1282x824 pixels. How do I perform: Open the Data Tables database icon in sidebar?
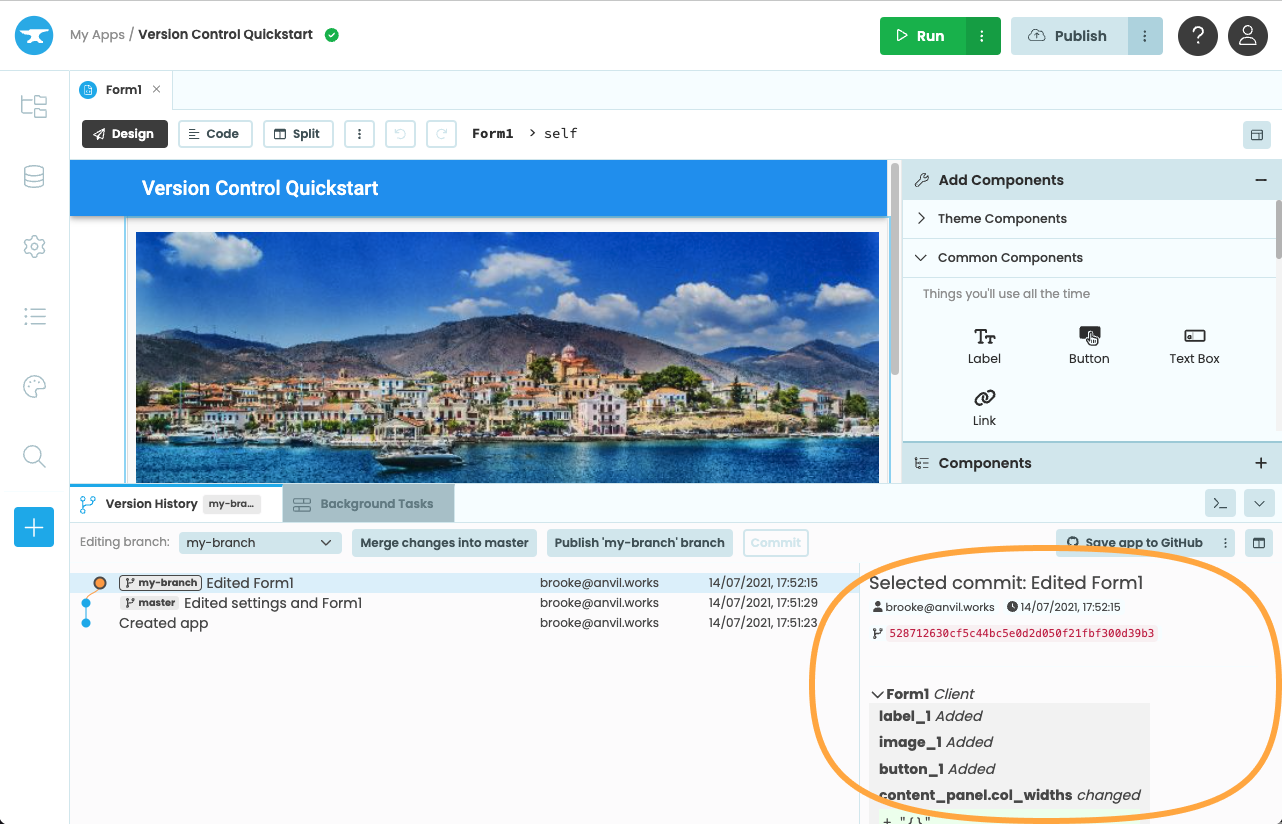(x=33, y=176)
